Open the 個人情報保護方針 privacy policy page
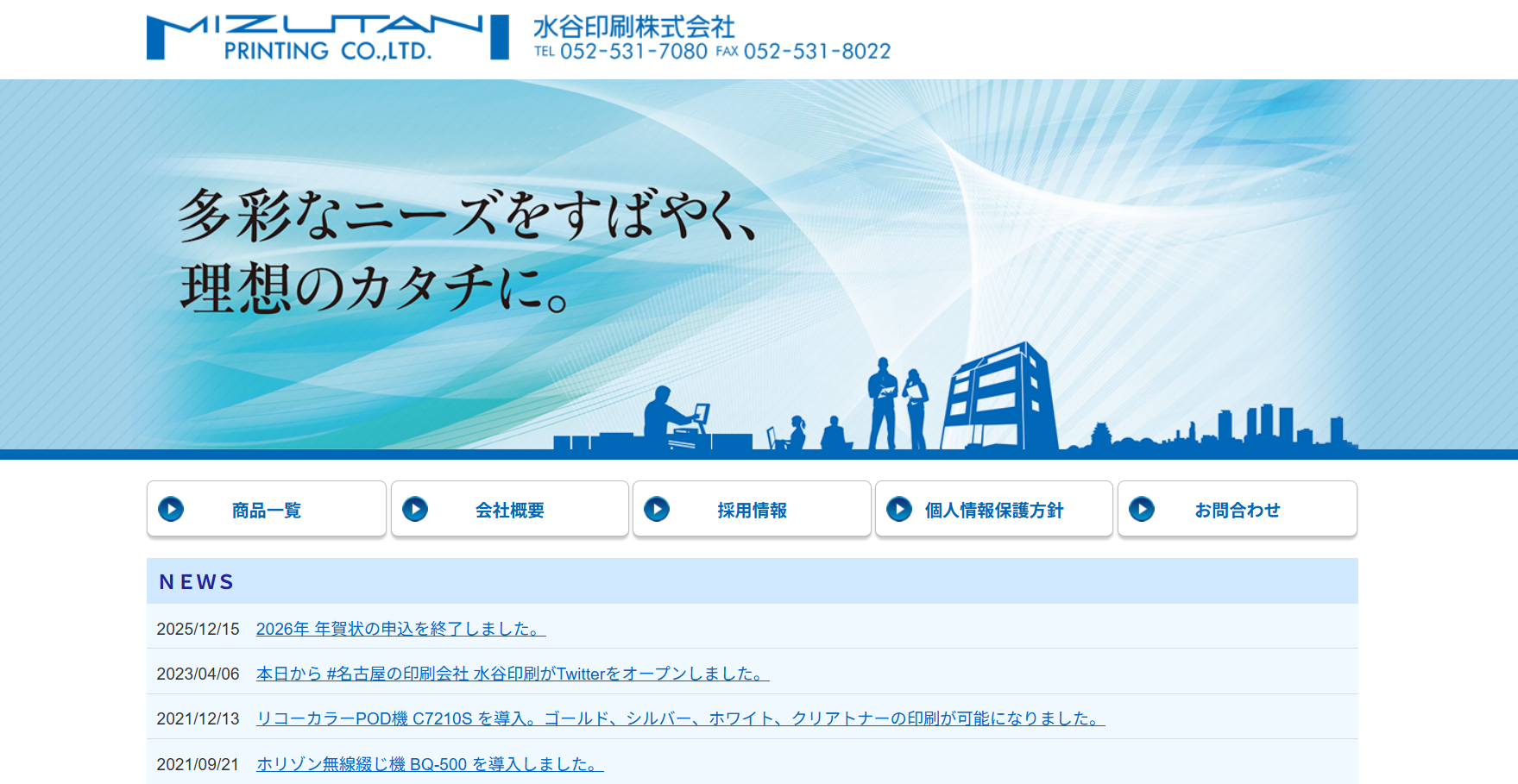 (x=994, y=509)
